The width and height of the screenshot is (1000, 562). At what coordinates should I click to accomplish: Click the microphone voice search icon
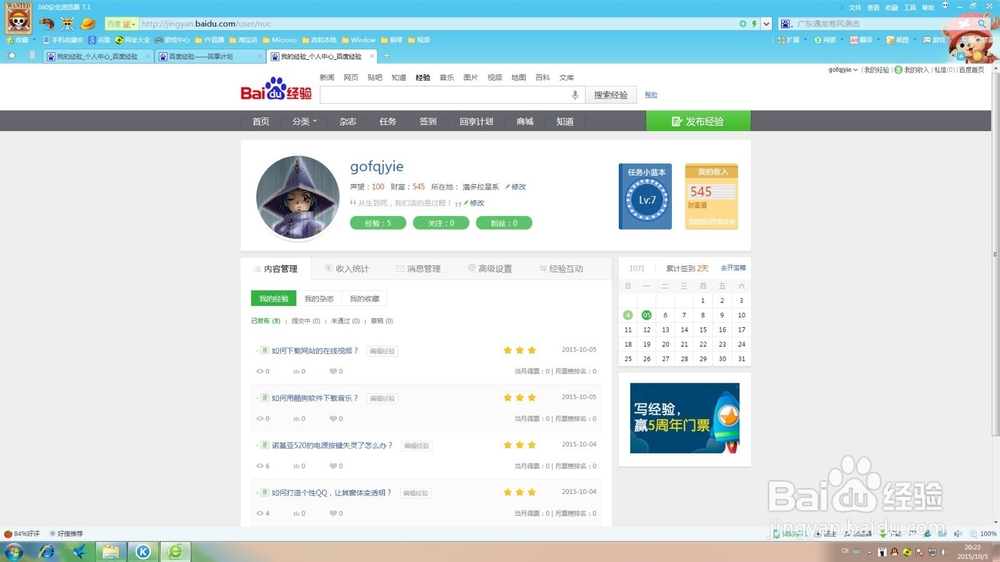(x=575, y=95)
